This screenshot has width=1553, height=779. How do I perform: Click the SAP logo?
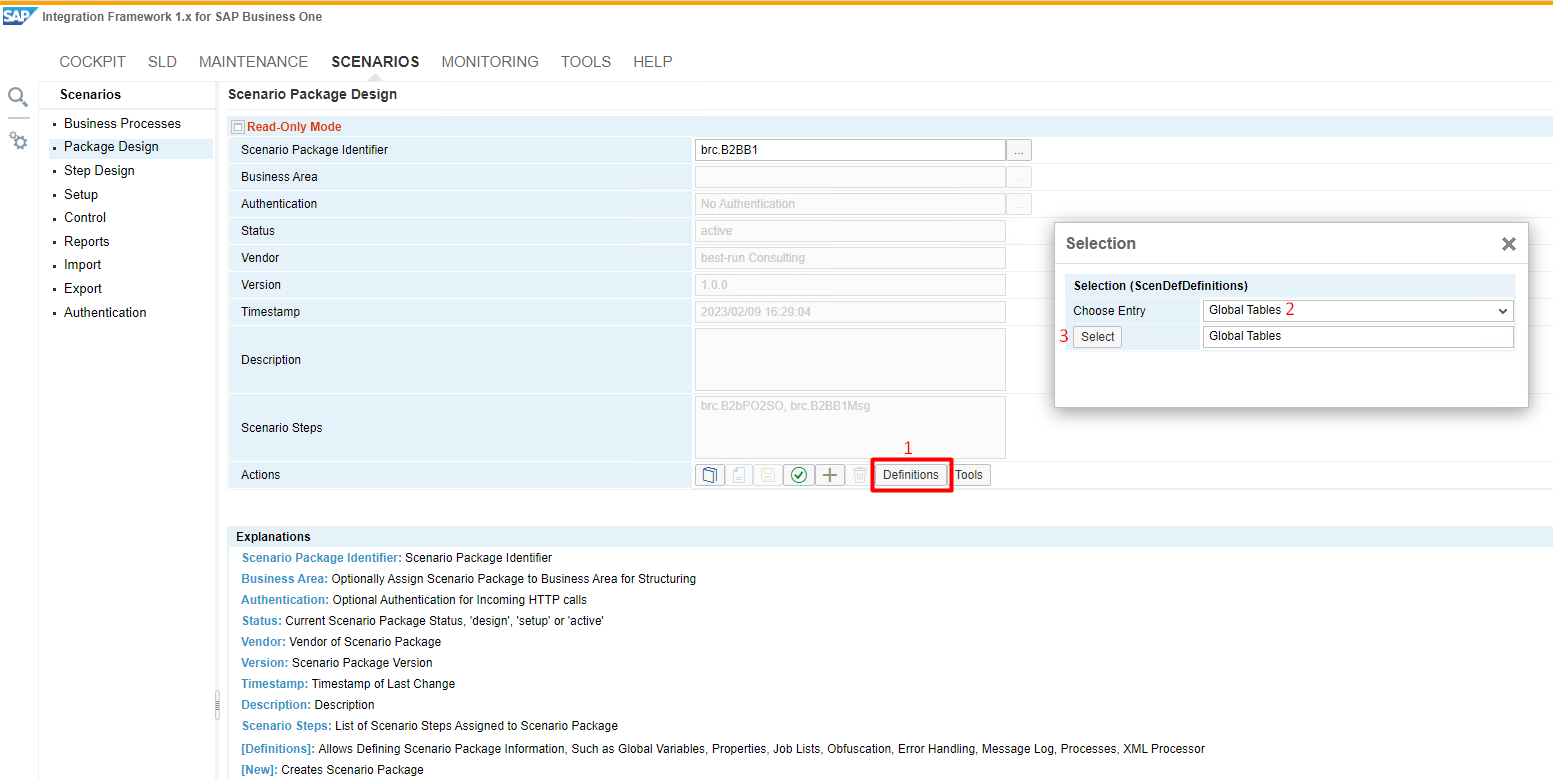pos(20,16)
